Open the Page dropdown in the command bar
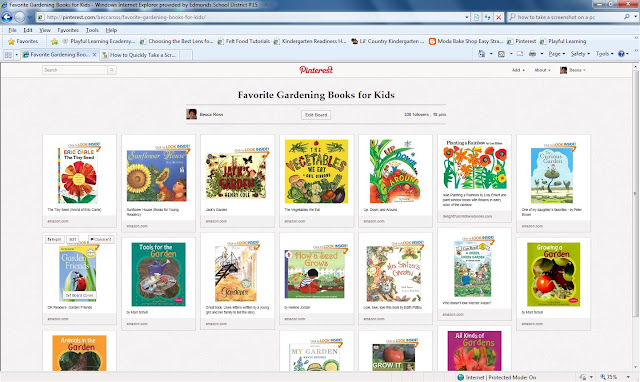Image resolution: width=640 pixels, height=382 pixels. [556, 54]
